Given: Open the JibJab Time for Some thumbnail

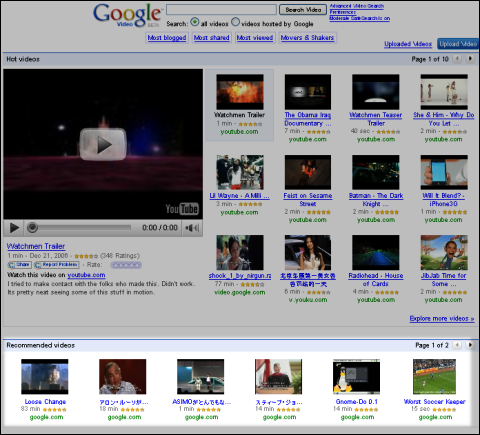Looking at the screenshot, I should (444, 252).
